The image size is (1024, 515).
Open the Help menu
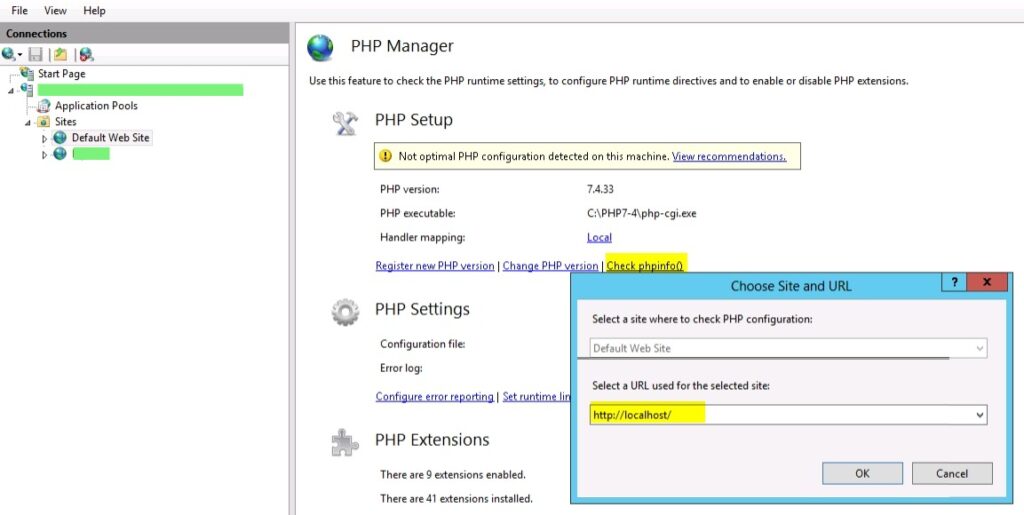pos(94,10)
